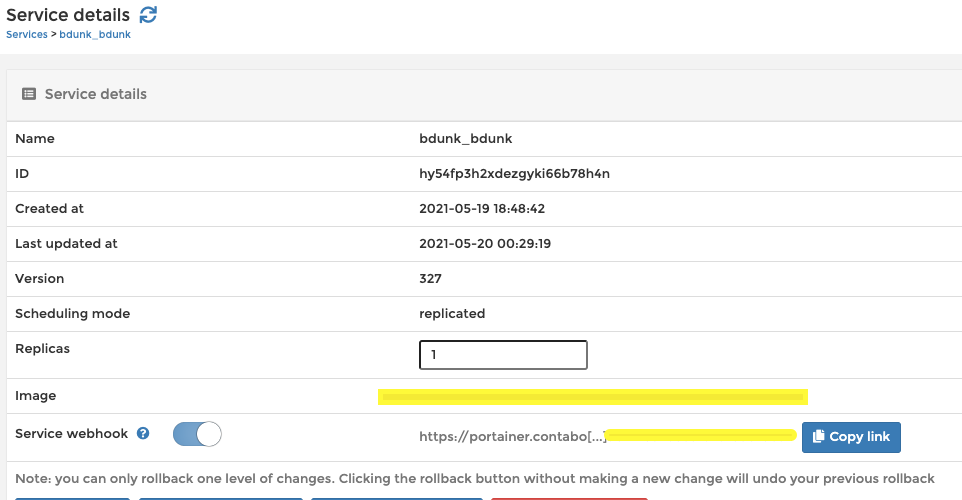Click the Service details panel list icon

tap(29, 94)
